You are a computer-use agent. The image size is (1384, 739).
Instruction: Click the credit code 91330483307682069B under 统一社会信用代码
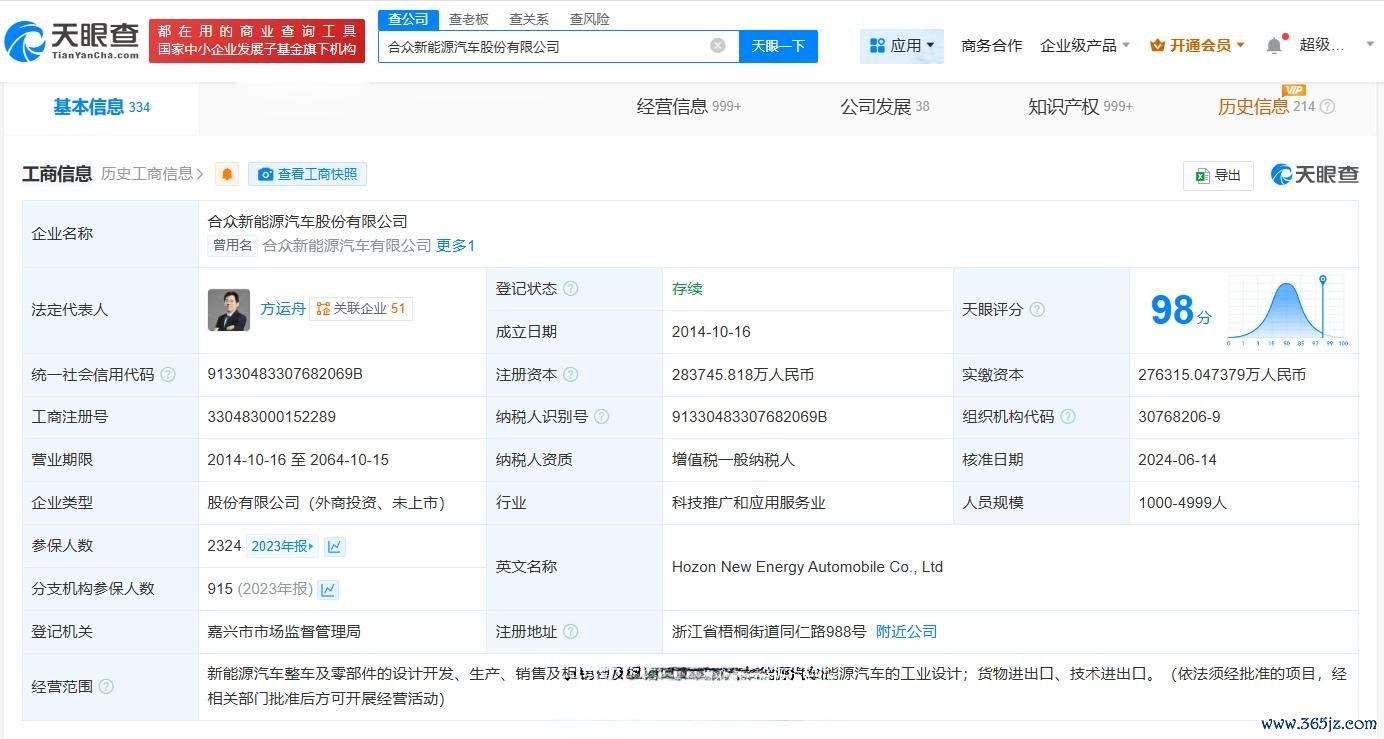[285, 374]
